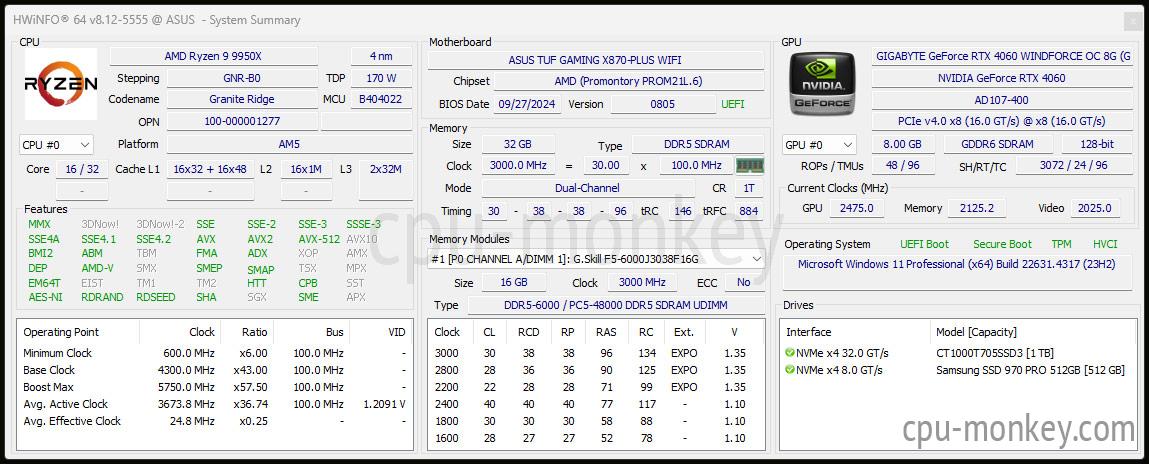The height and width of the screenshot is (464, 1149).
Task: Click the 3000 clock EXPO timing row
Action: tap(594, 353)
